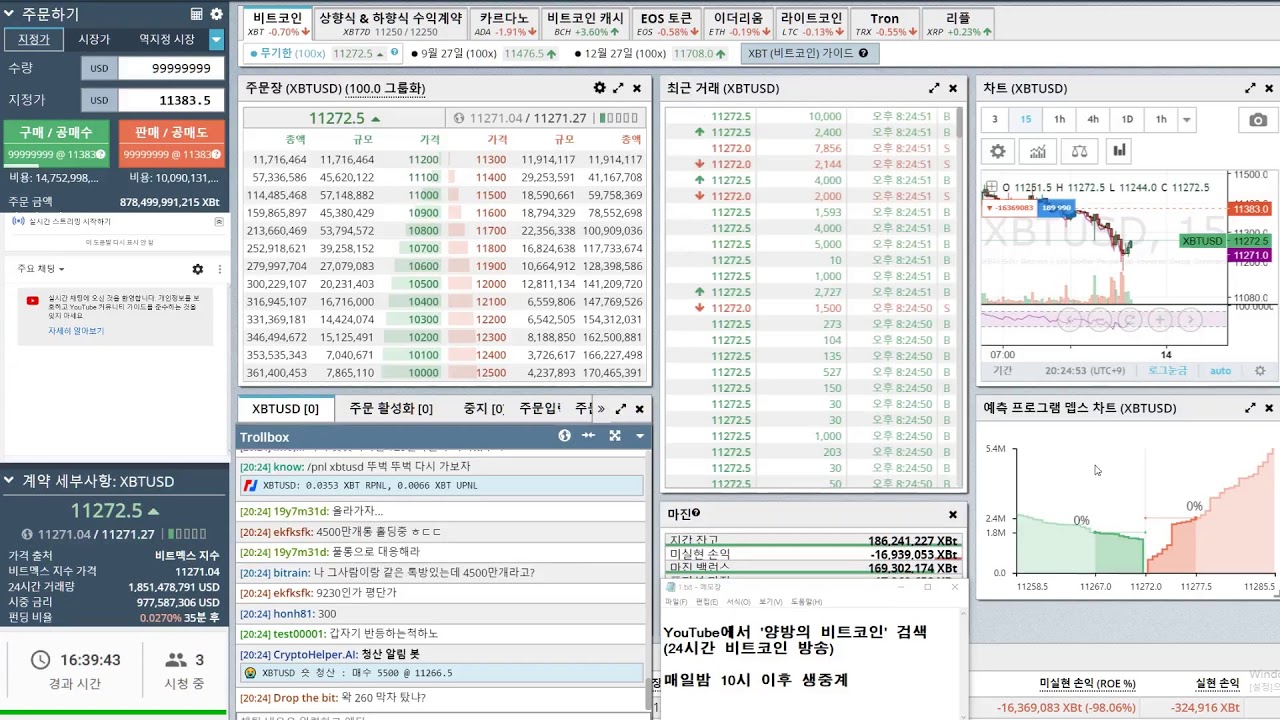This screenshot has width=1280, height=720.
Task: Open the 주문 활성화 [0] tab
Action: click(x=391, y=408)
